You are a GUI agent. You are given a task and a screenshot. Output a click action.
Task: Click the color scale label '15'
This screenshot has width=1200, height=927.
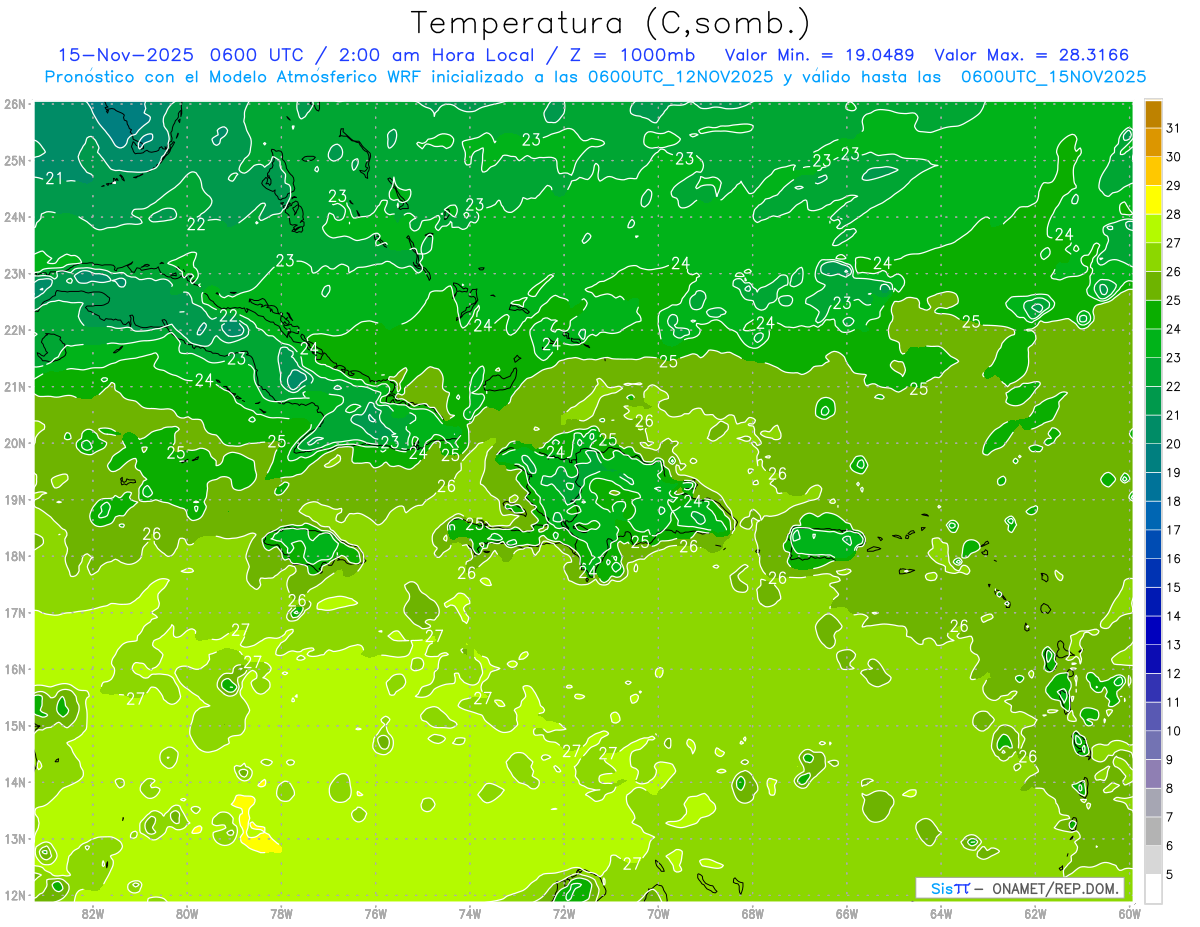pos(1174,587)
